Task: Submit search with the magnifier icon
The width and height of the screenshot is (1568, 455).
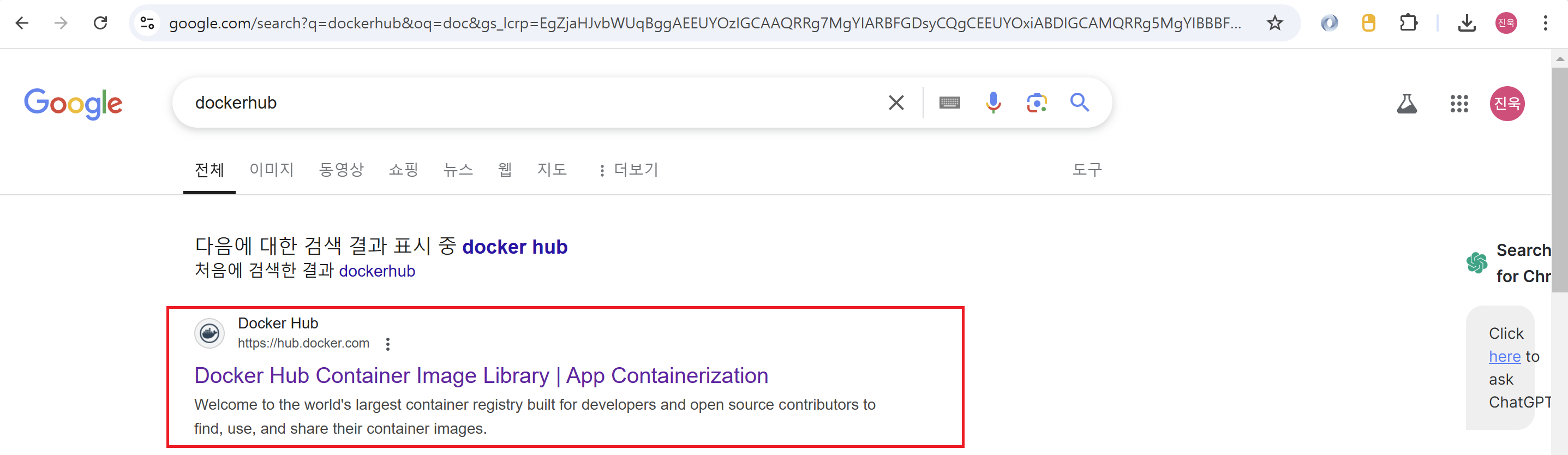Action: (1080, 102)
